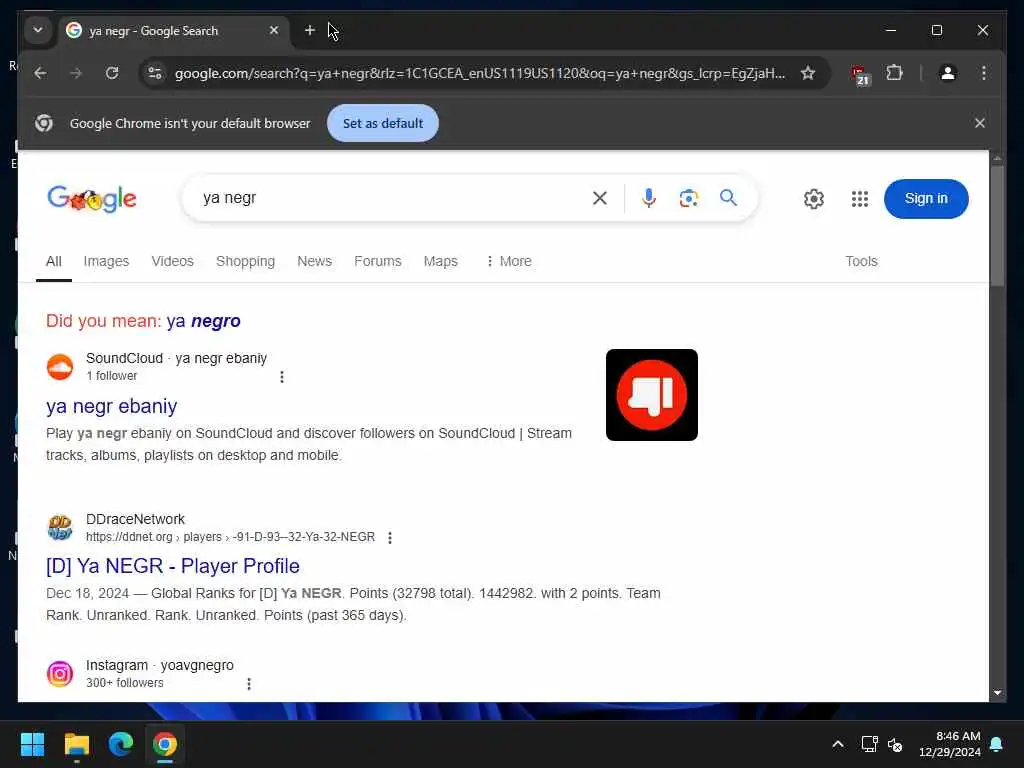The height and width of the screenshot is (768, 1024).
Task: Click the SoundCloud result thumbnail image
Action: click(652, 395)
